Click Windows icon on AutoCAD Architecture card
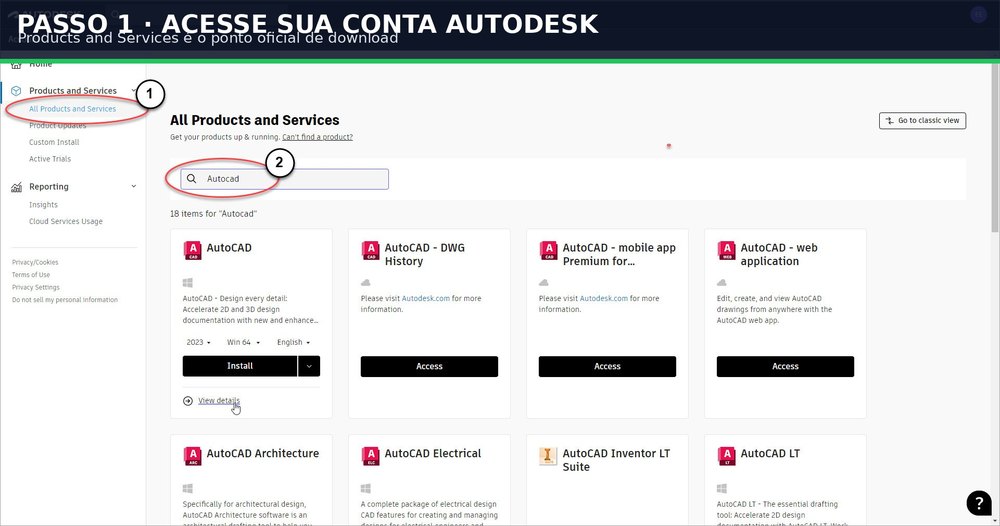Image resolution: width=1000 pixels, height=526 pixels. point(188,488)
